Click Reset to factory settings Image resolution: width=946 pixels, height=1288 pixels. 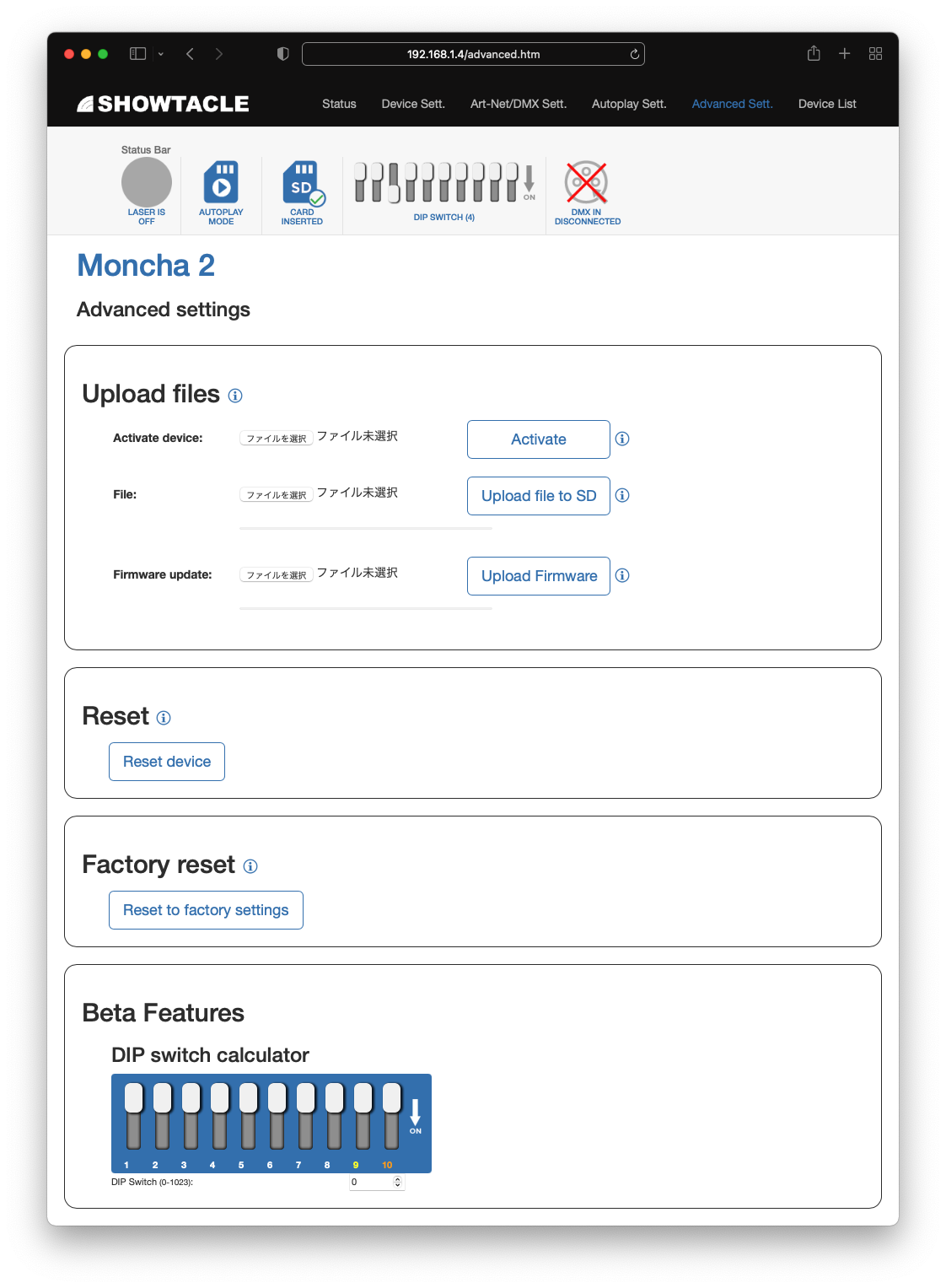pyautogui.click(x=206, y=910)
